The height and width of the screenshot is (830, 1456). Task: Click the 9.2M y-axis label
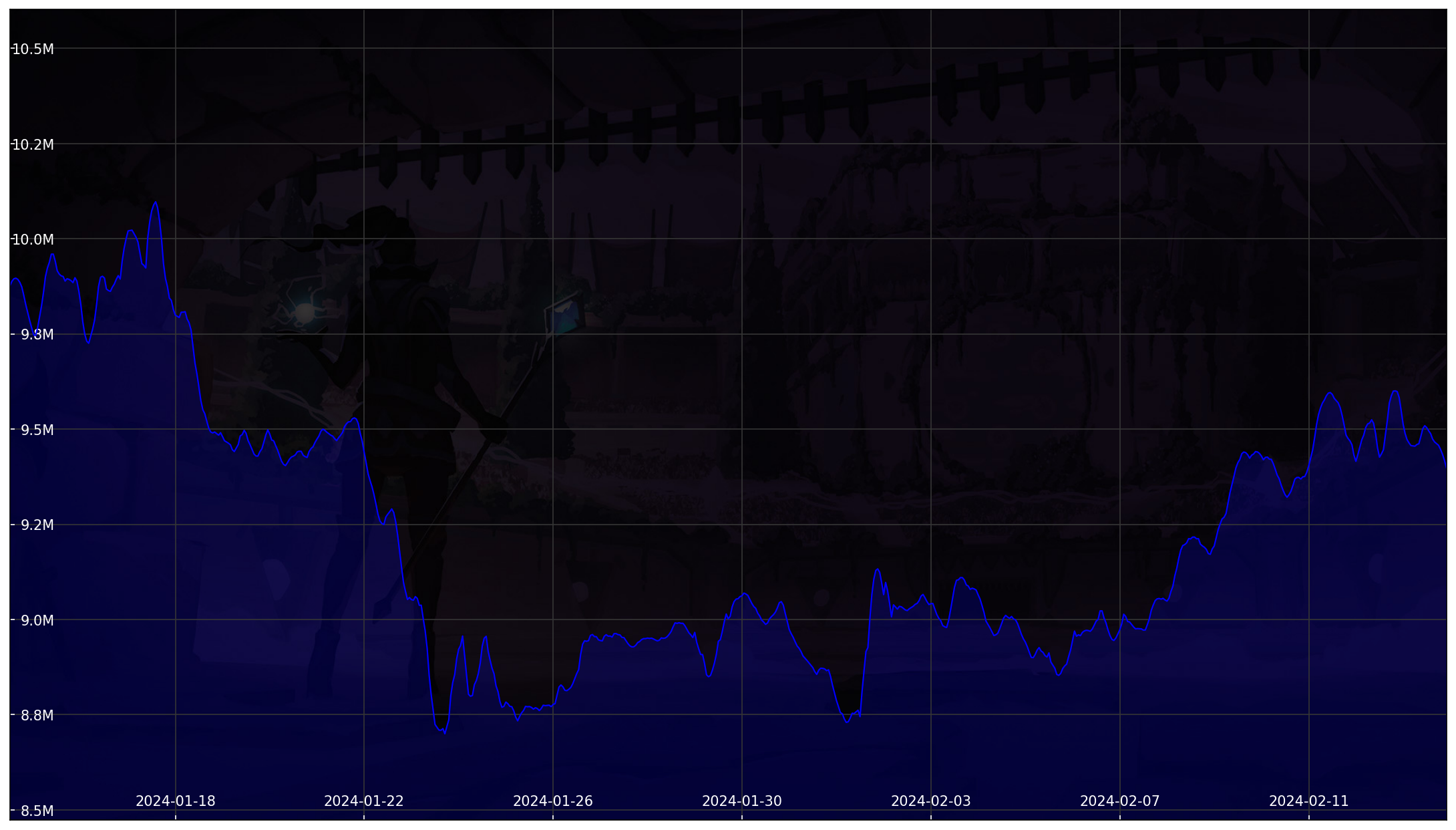(37, 525)
